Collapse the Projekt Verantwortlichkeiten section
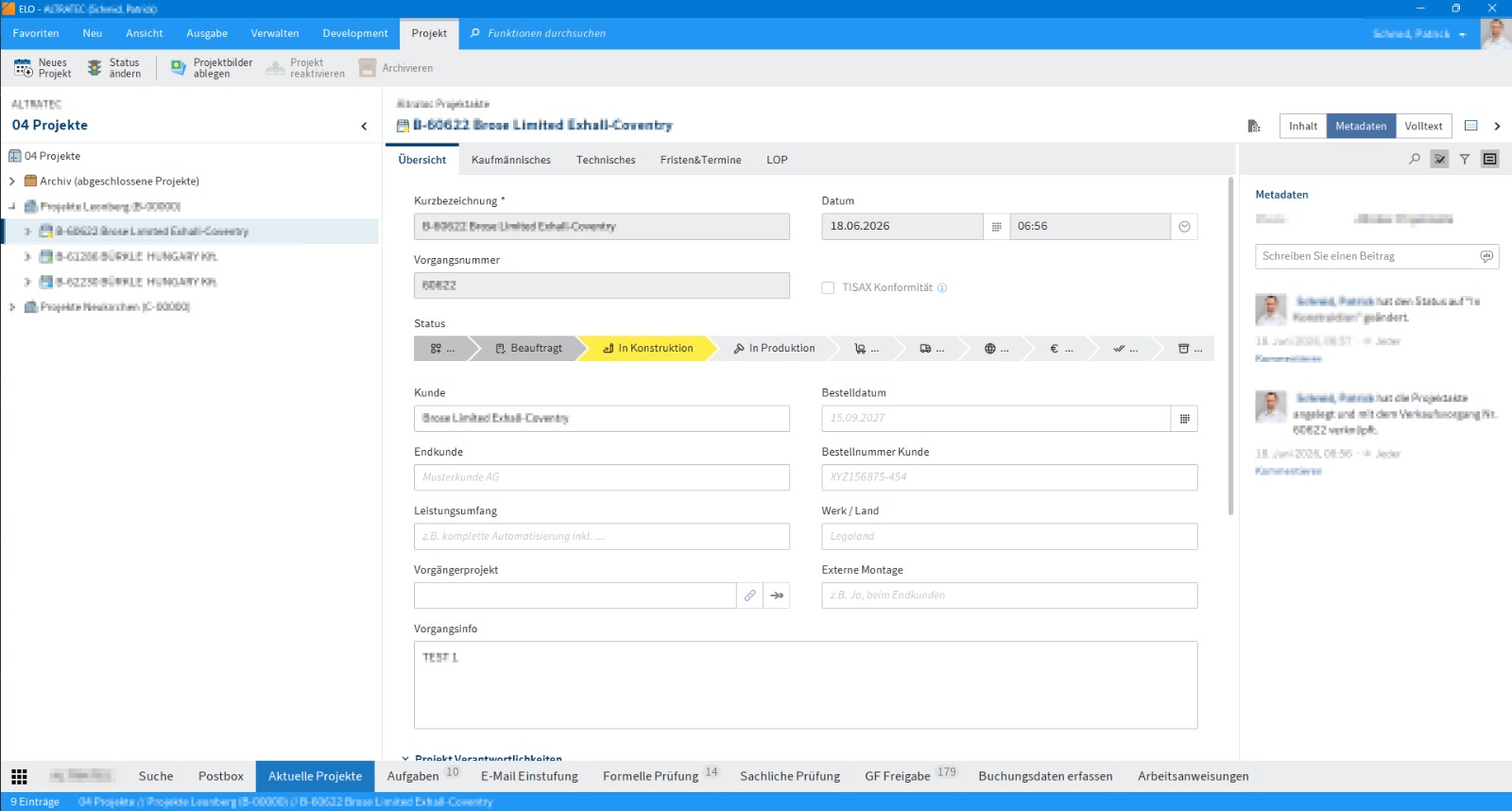1512x811 pixels. (x=405, y=758)
